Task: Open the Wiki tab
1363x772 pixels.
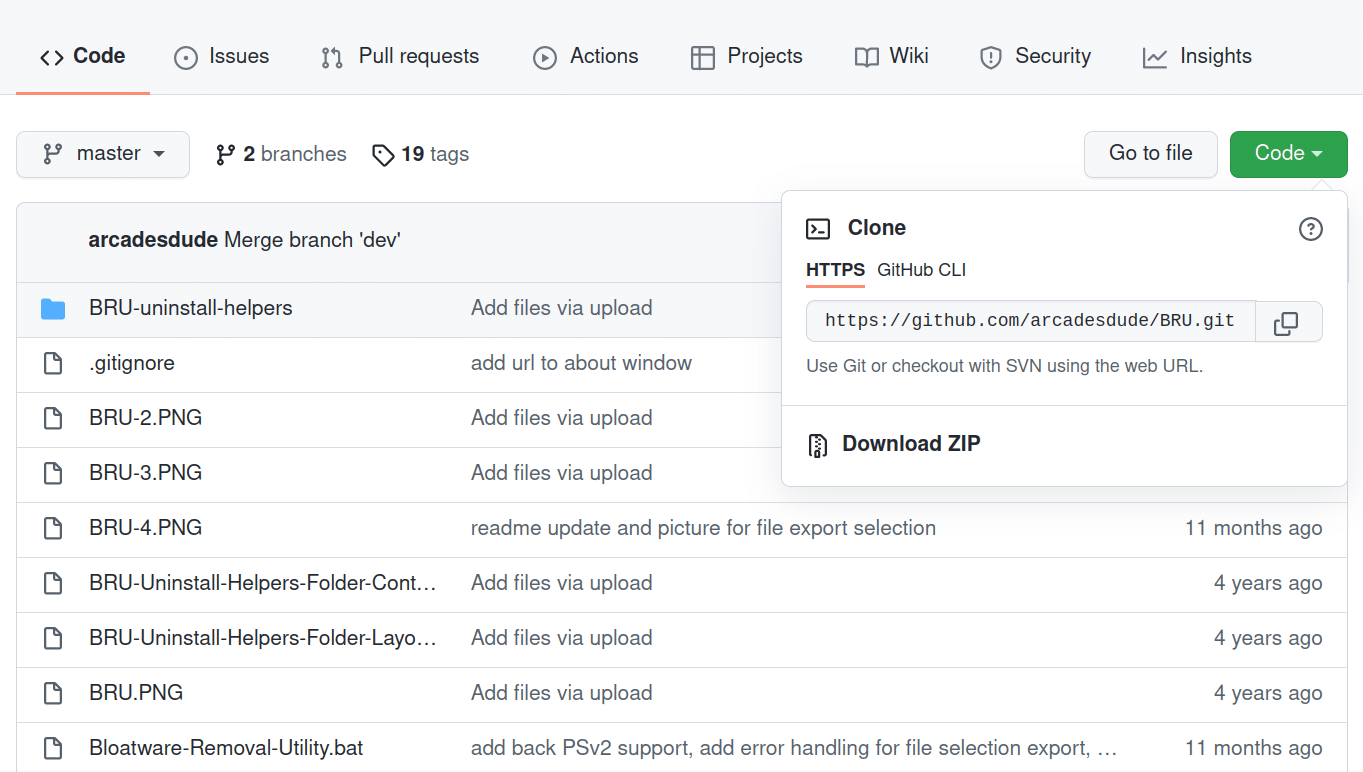Action: (892, 56)
